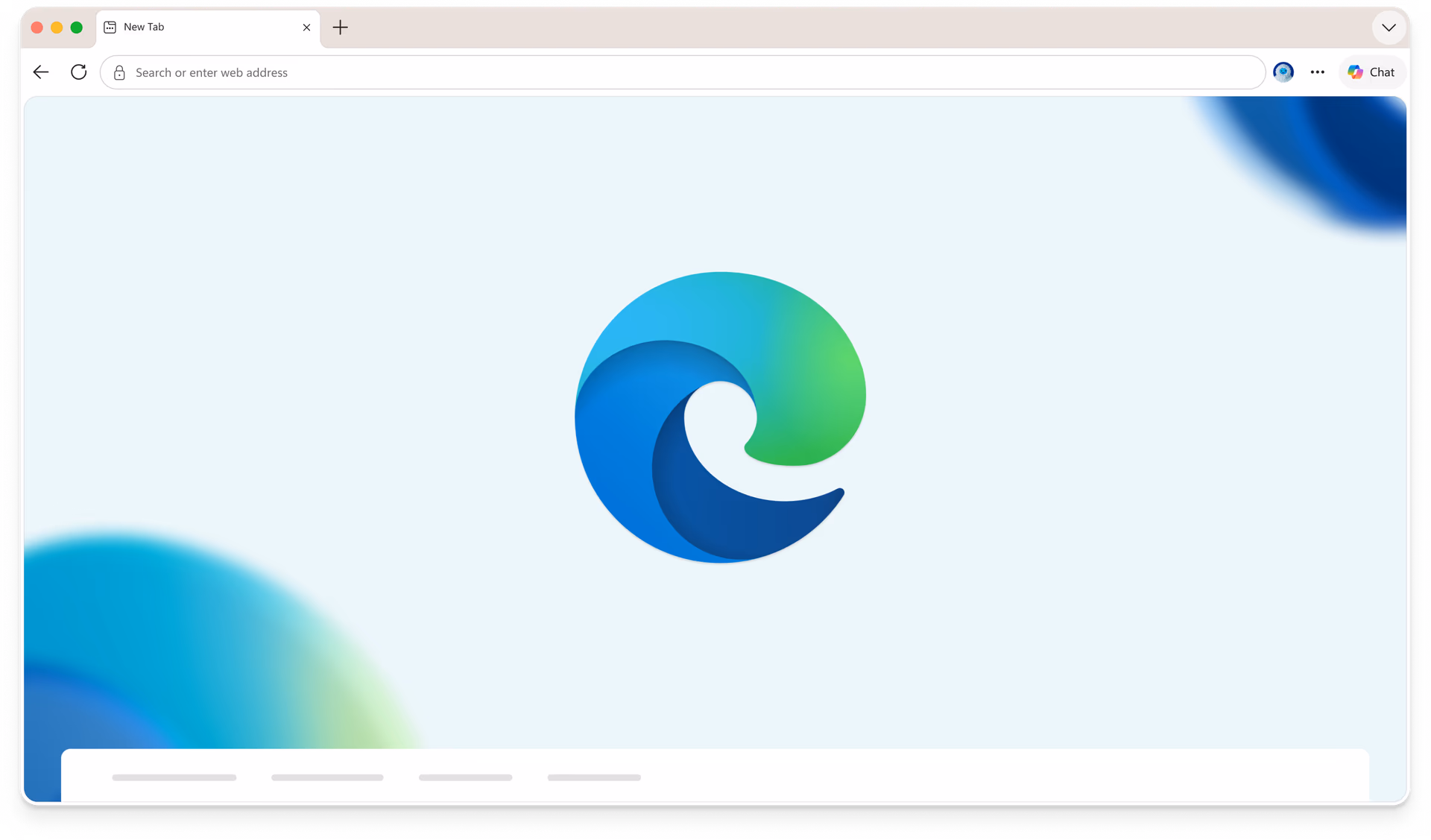Select the second placeholder tab in bottom panel
The image size is (1431, 840).
pyautogui.click(x=327, y=777)
